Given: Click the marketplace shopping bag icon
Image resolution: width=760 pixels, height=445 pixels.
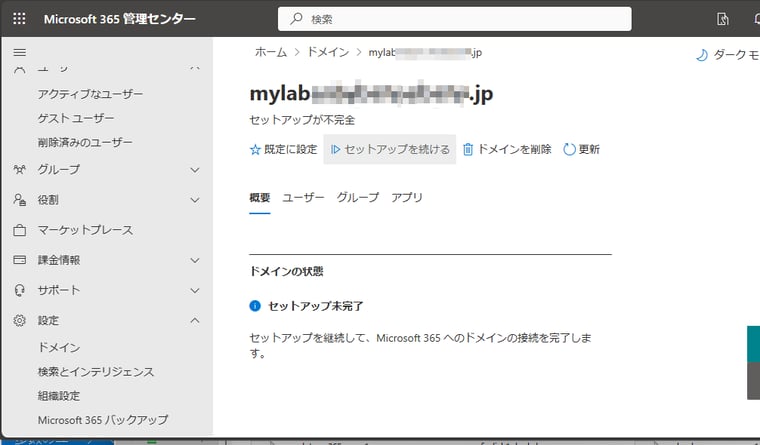Looking at the screenshot, I should [x=19, y=230].
